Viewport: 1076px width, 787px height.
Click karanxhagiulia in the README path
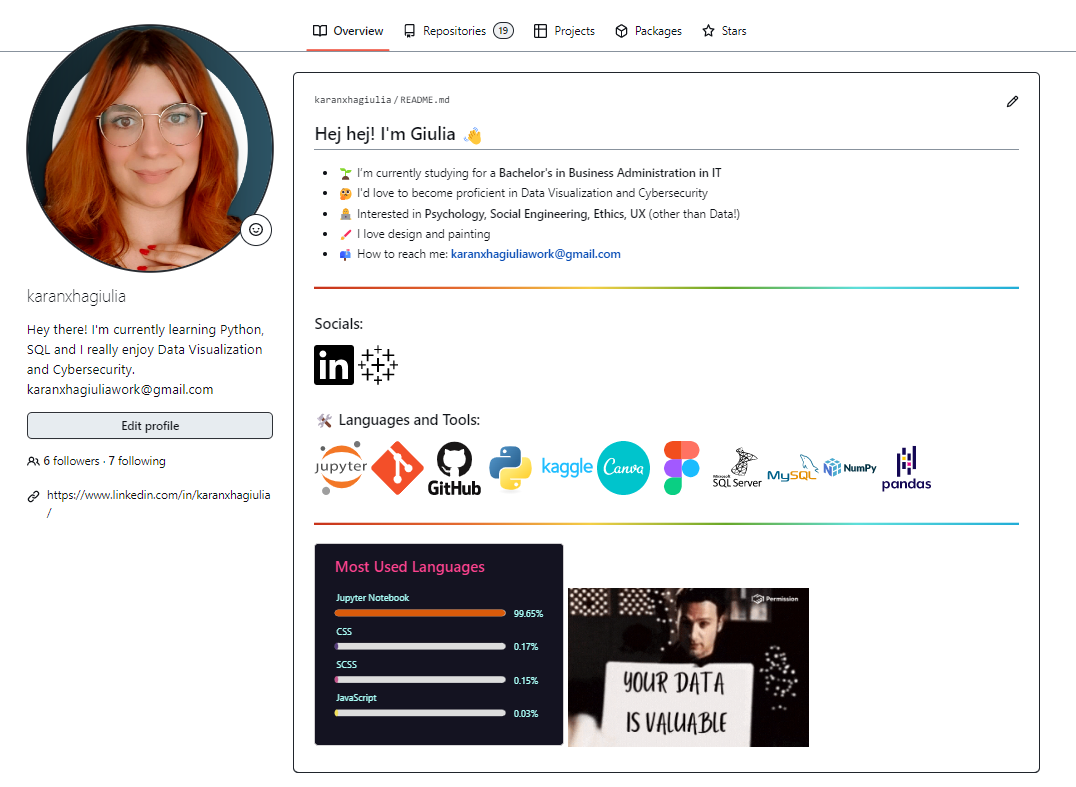(x=353, y=100)
